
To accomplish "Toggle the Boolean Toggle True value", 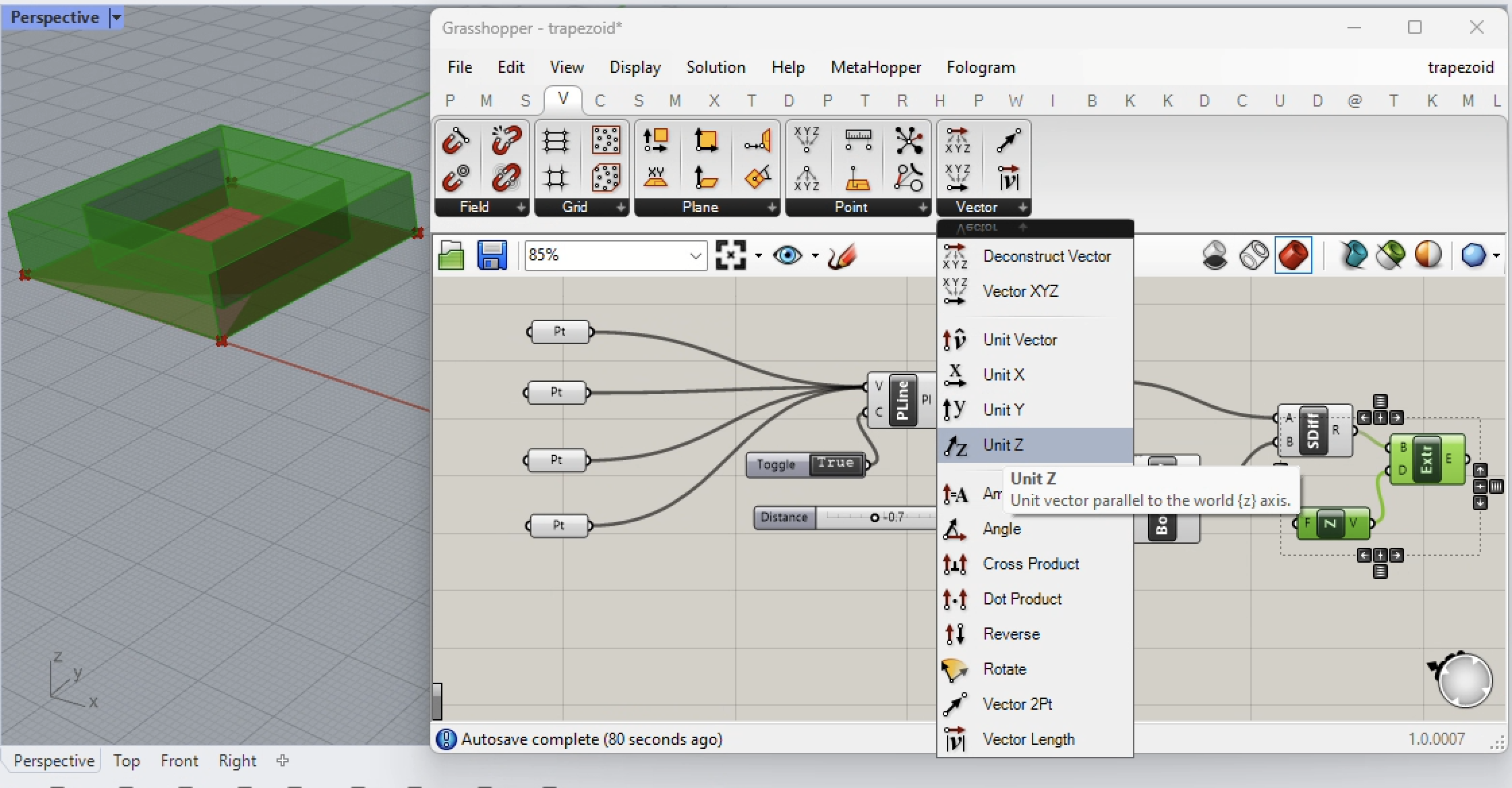I will coord(836,463).
